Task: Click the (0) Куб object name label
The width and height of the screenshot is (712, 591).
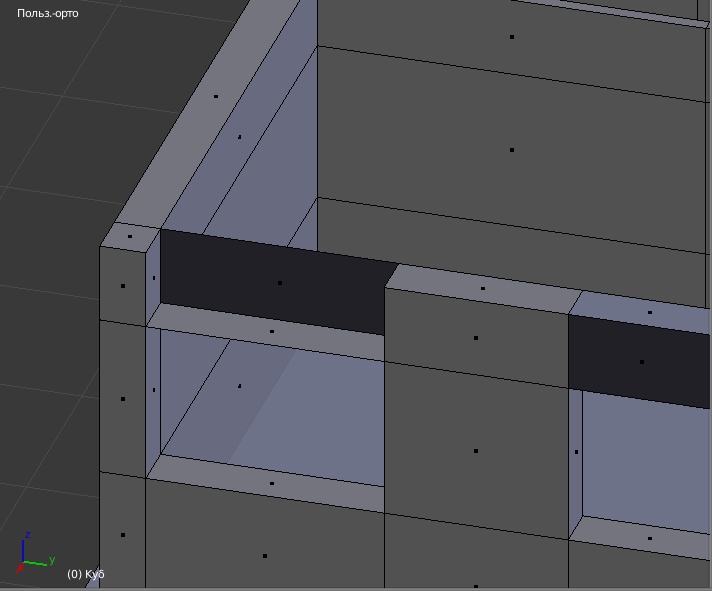Action: pyautogui.click(x=86, y=574)
